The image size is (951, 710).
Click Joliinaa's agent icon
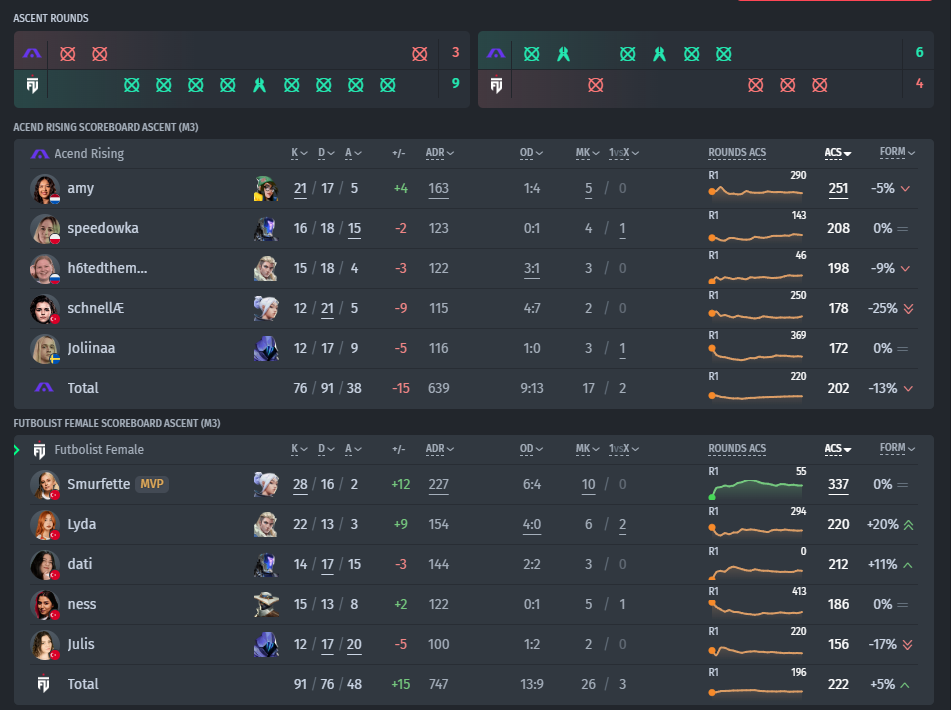tap(266, 349)
